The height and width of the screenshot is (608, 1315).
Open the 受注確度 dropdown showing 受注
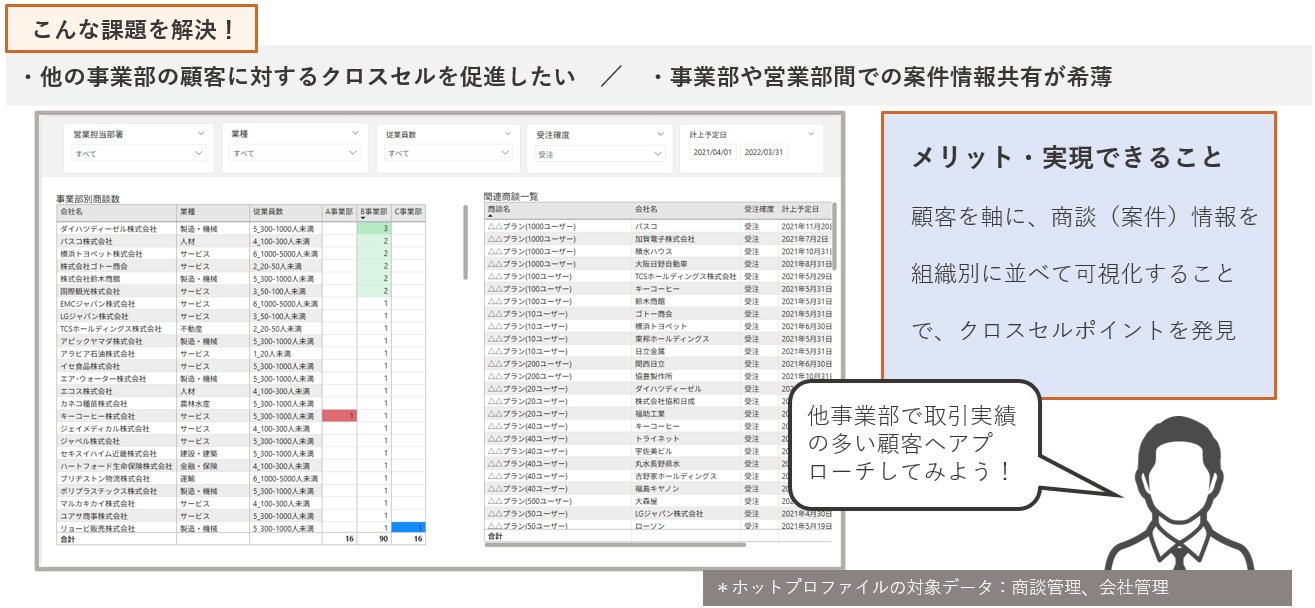(x=599, y=154)
